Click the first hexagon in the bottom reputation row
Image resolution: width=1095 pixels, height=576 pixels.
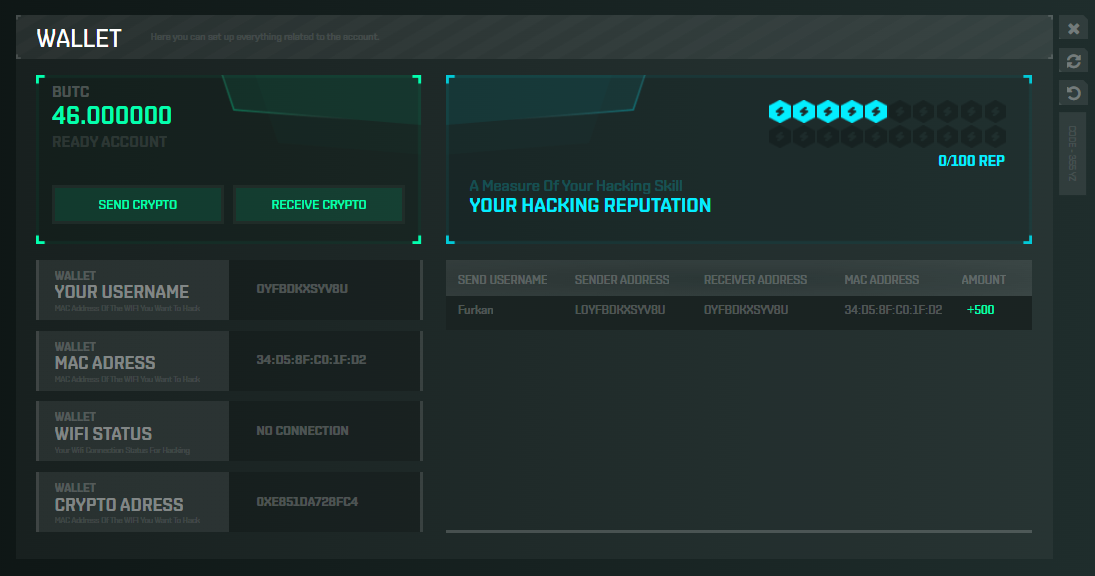pos(780,135)
